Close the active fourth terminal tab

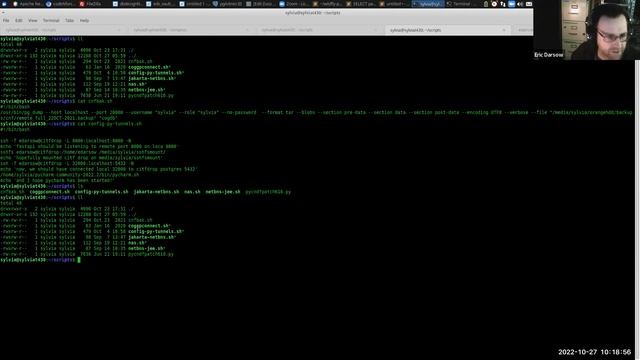[504, 30]
